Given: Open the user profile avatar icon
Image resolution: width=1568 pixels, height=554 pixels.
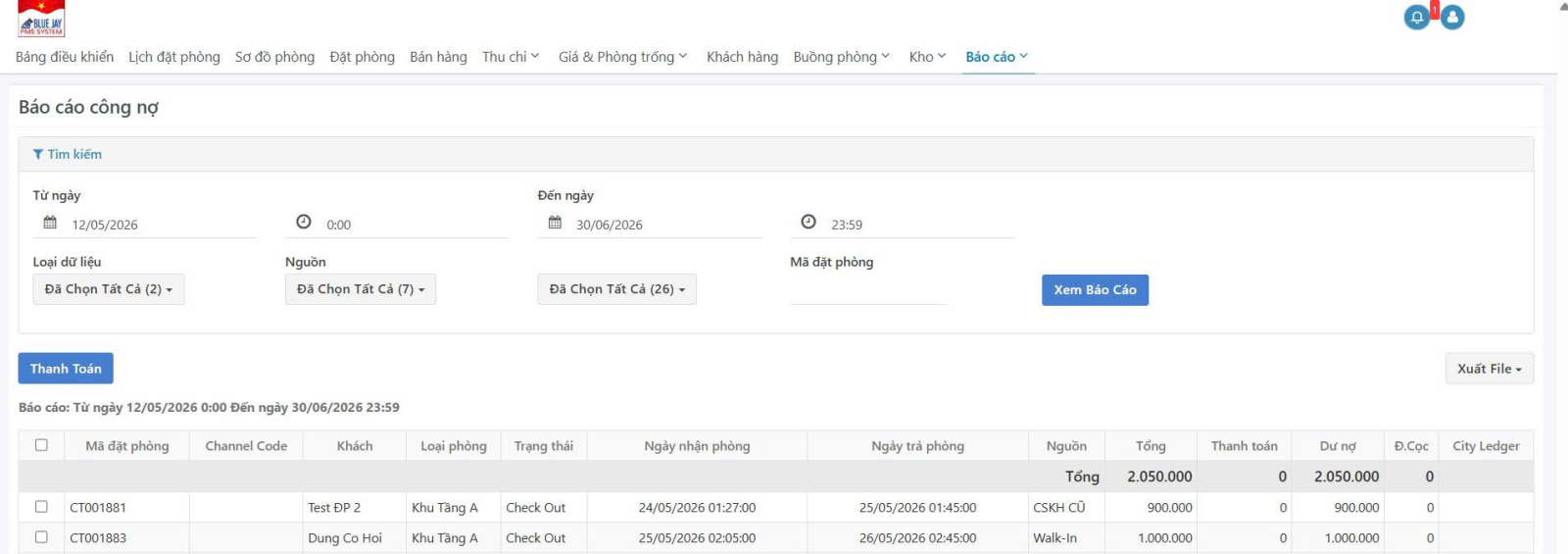Looking at the screenshot, I should 1452,18.
